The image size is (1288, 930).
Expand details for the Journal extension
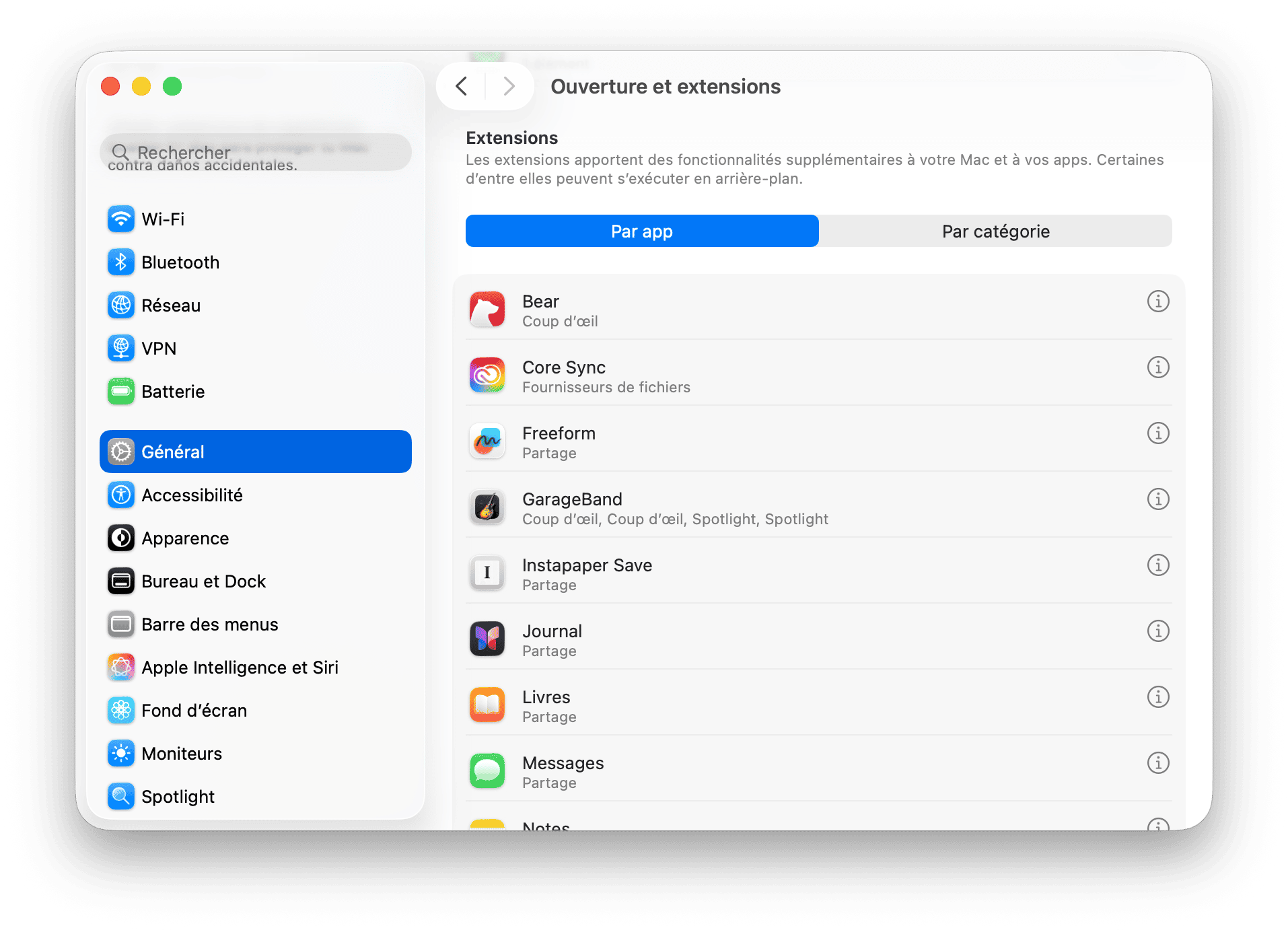[x=1158, y=631]
